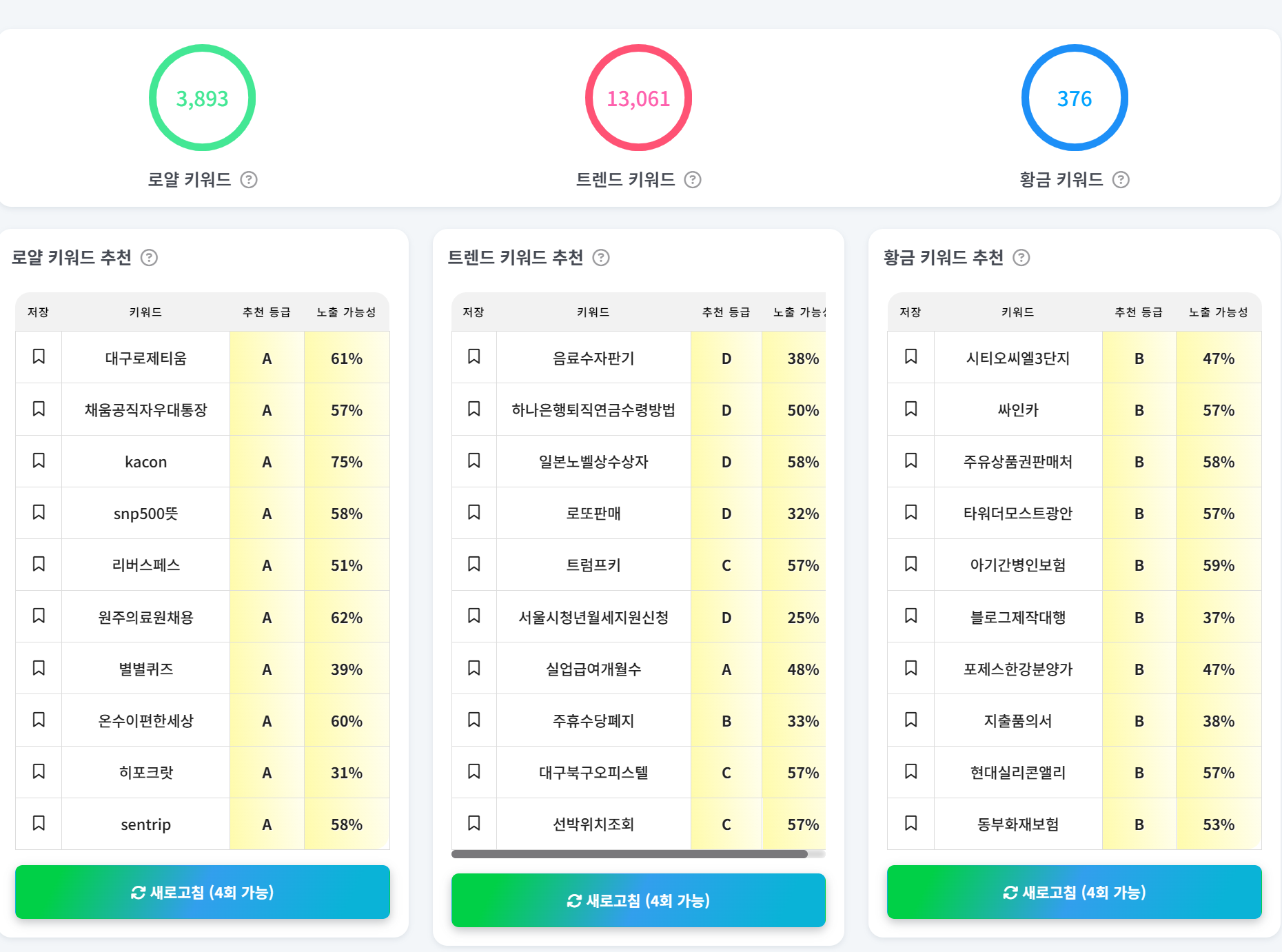Save the kacon keyword with bookmark
Viewport: 1282px width, 952px height.
(x=39, y=460)
